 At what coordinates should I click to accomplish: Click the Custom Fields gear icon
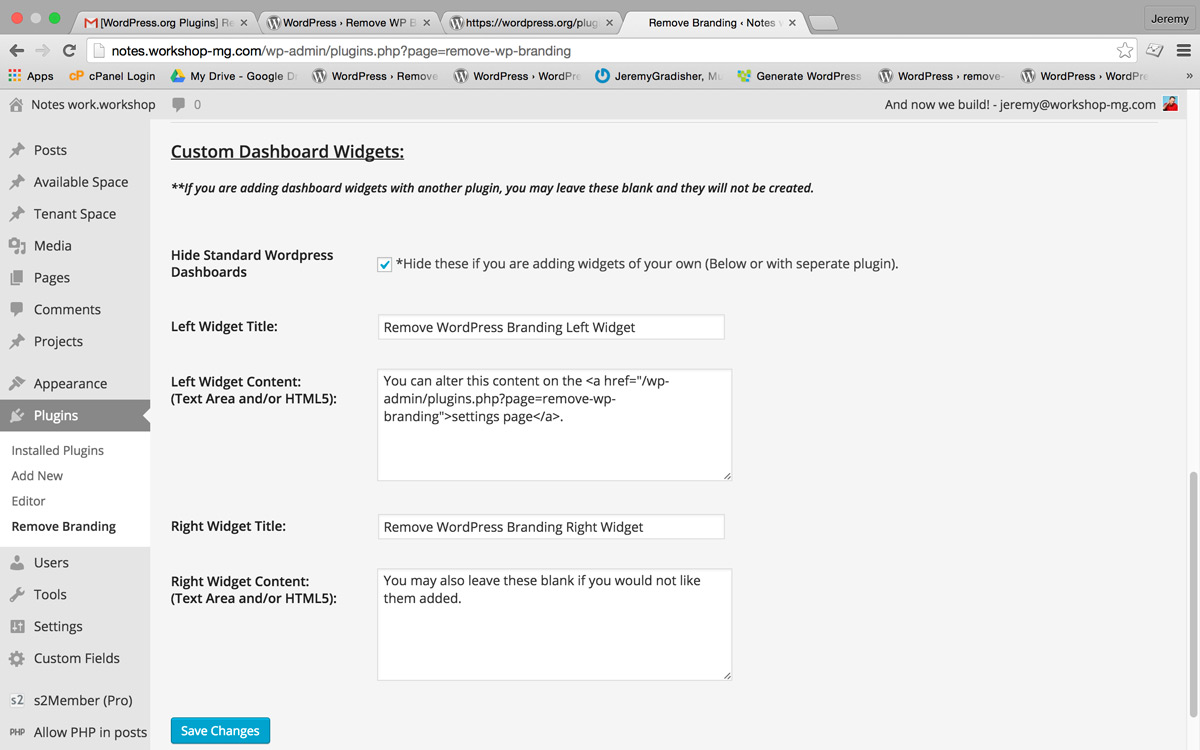click(x=17, y=658)
